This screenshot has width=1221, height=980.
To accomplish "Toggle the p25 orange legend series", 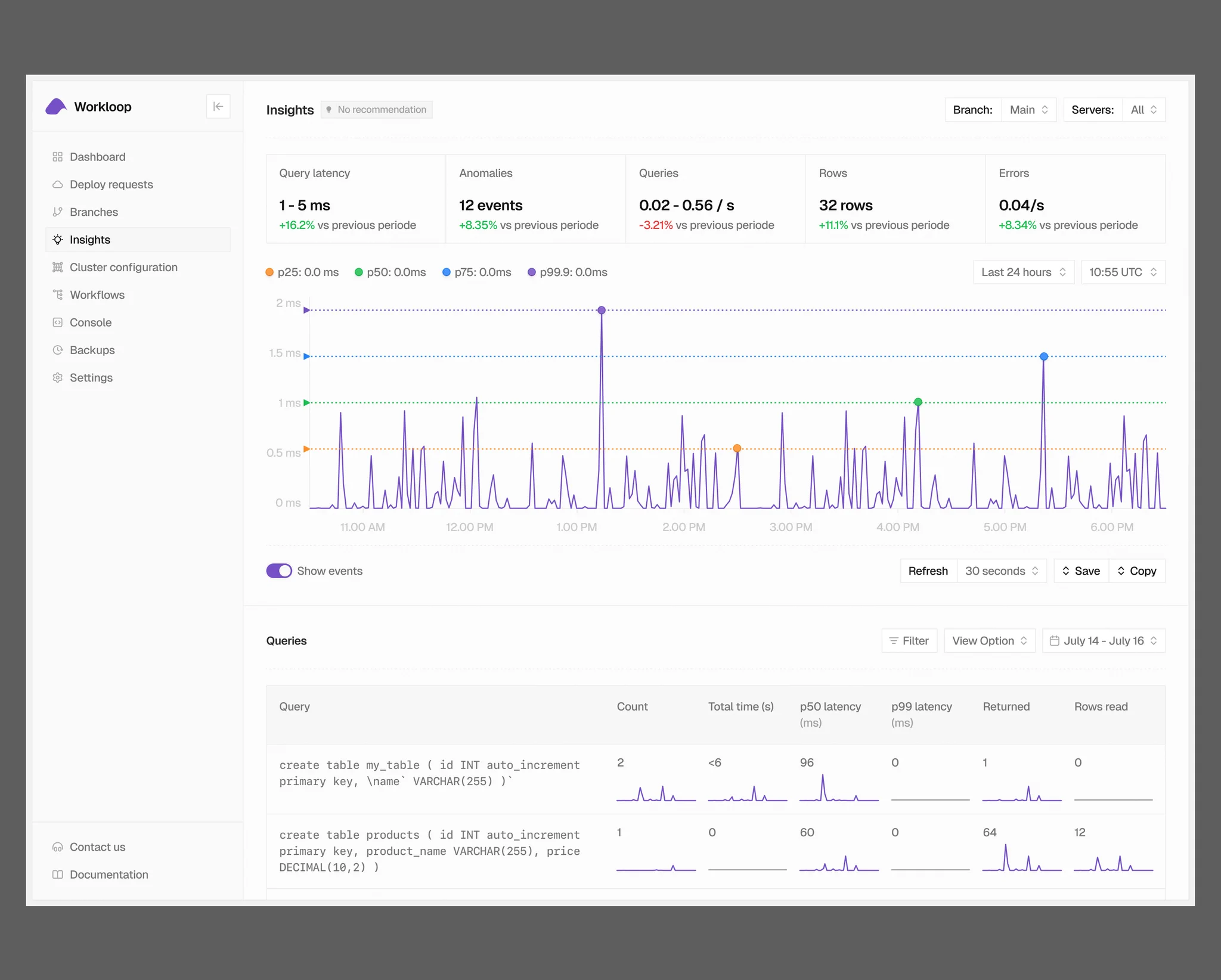I will (x=302, y=272).
